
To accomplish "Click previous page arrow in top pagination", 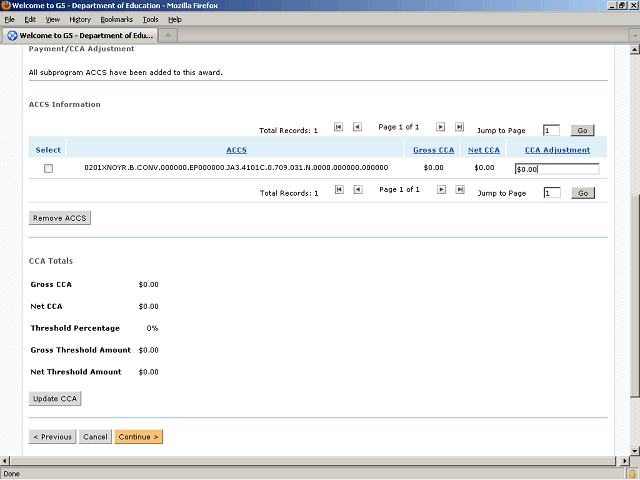I will tap(358, 128).
